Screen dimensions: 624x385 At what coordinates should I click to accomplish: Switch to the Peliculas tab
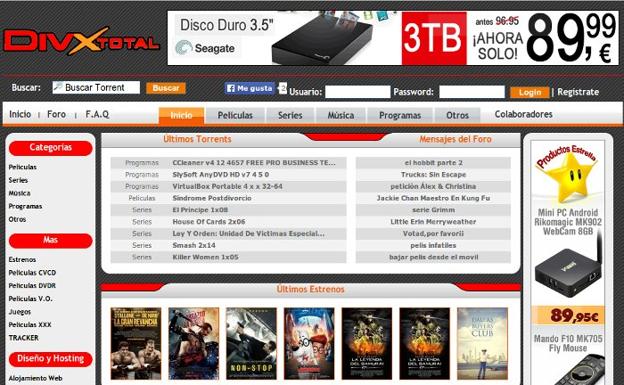[x=235, y=115]
